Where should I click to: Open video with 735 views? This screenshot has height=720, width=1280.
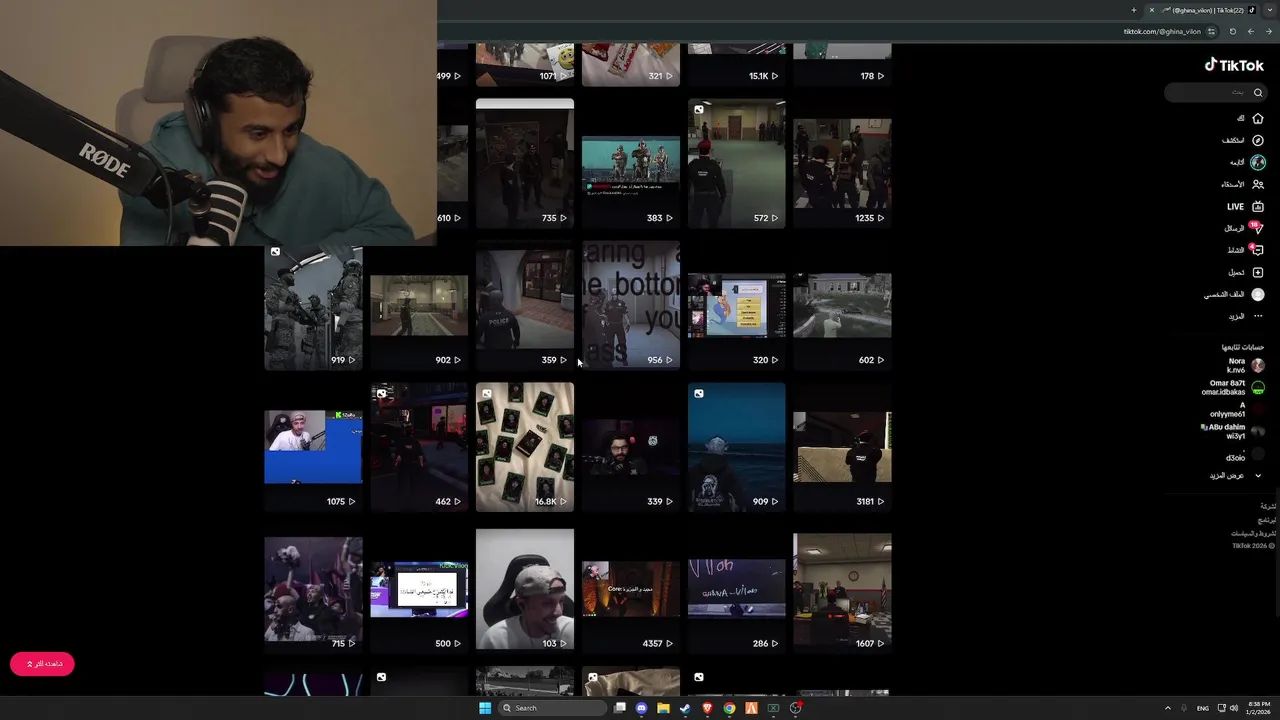tap(525, 163)
